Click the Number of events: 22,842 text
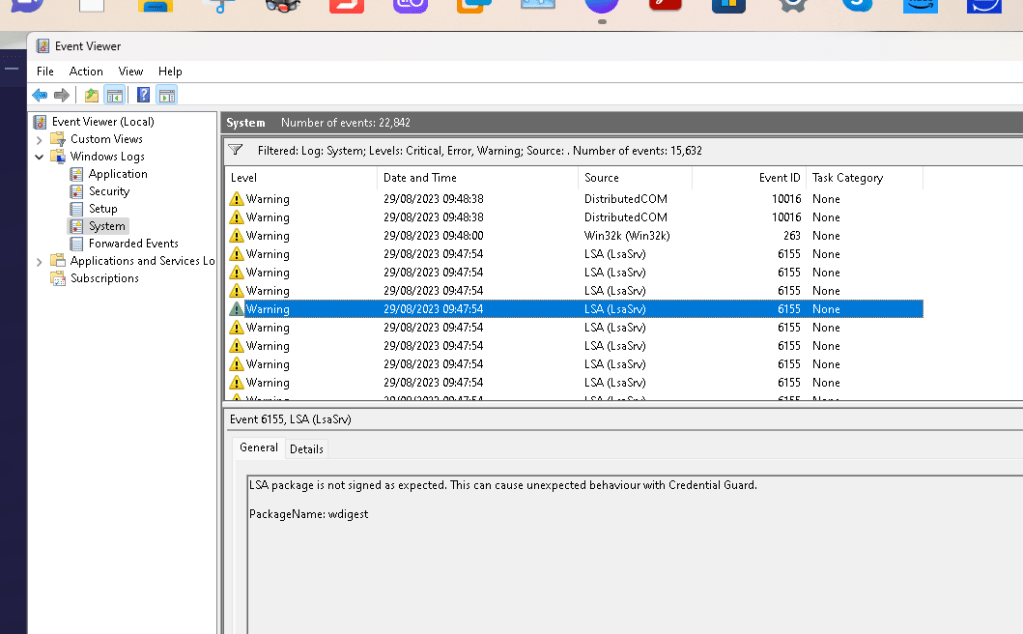The height and width of the screenshot is (634, 1023). 346,123
